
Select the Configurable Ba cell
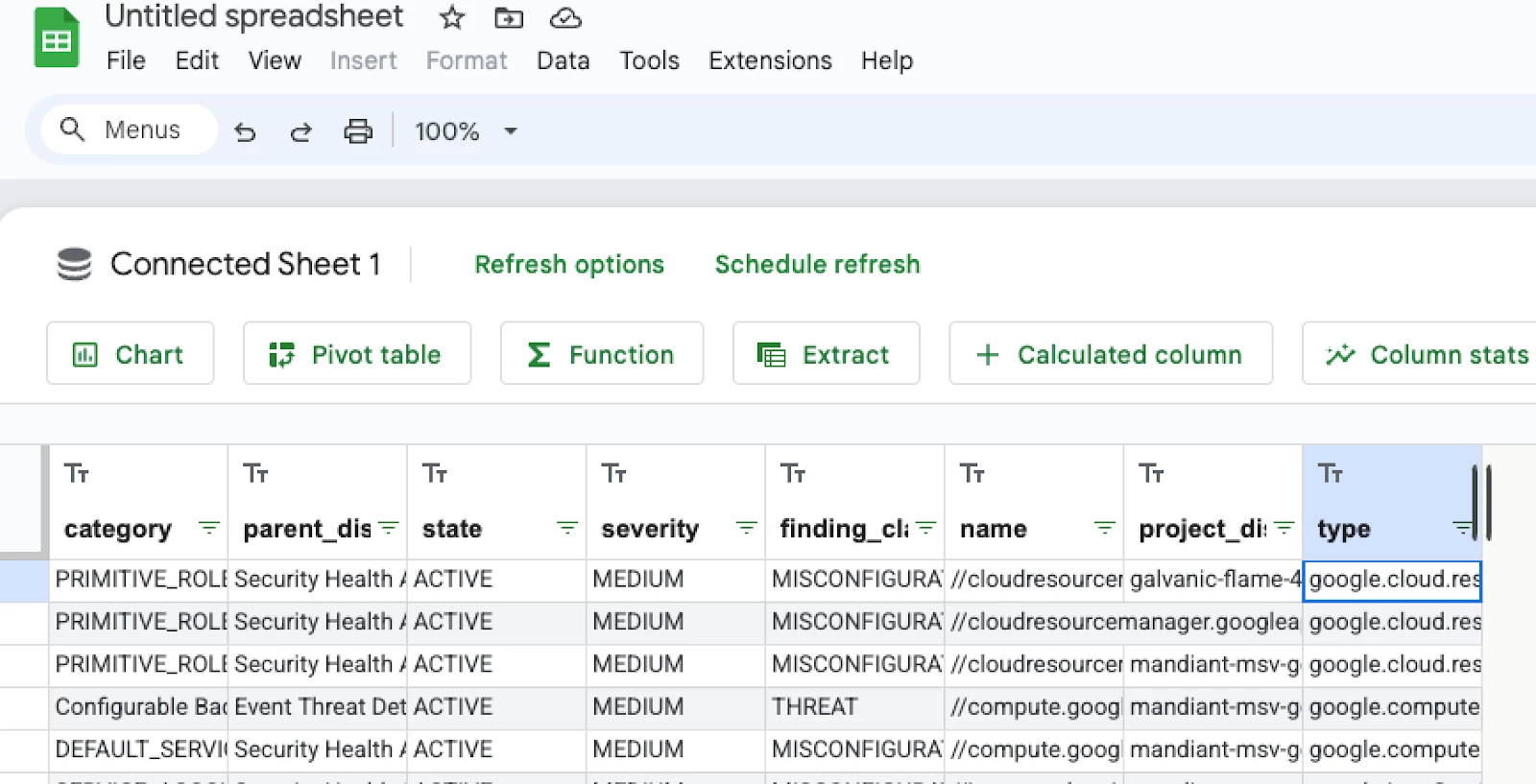pyautogui.click(x=138, y=707)
